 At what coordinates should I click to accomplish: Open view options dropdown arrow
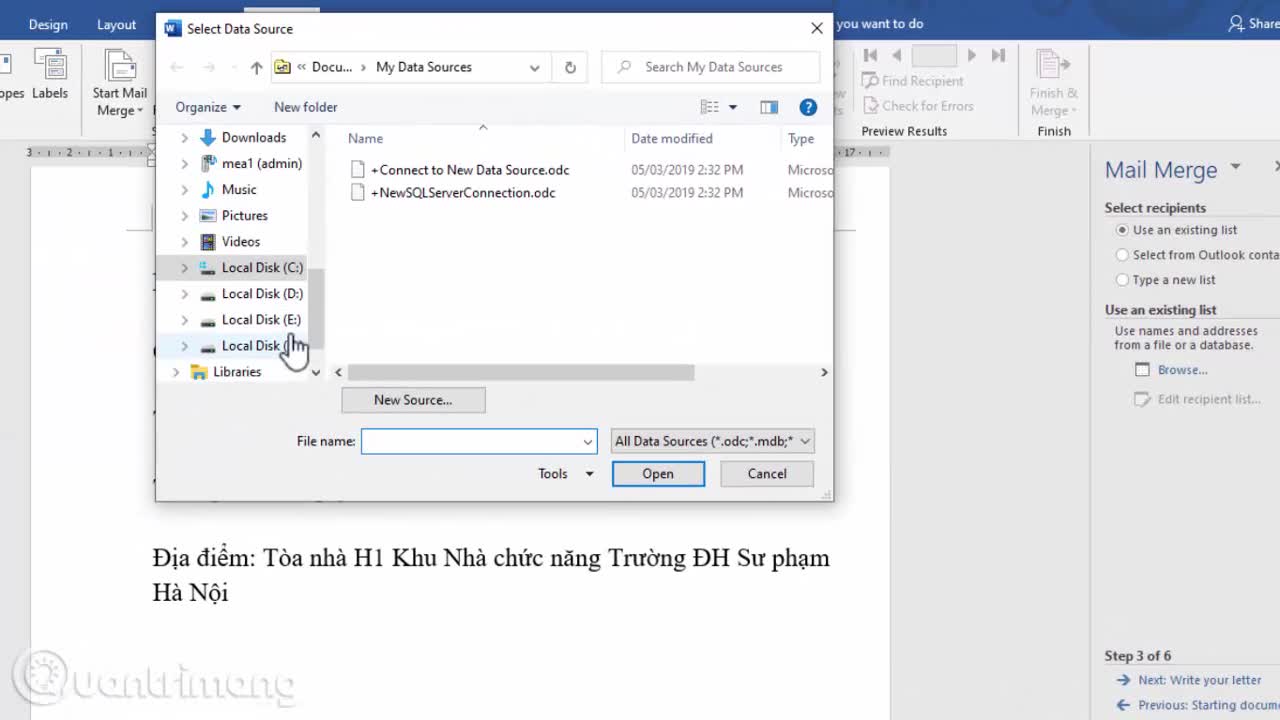[x=732, y=107]
